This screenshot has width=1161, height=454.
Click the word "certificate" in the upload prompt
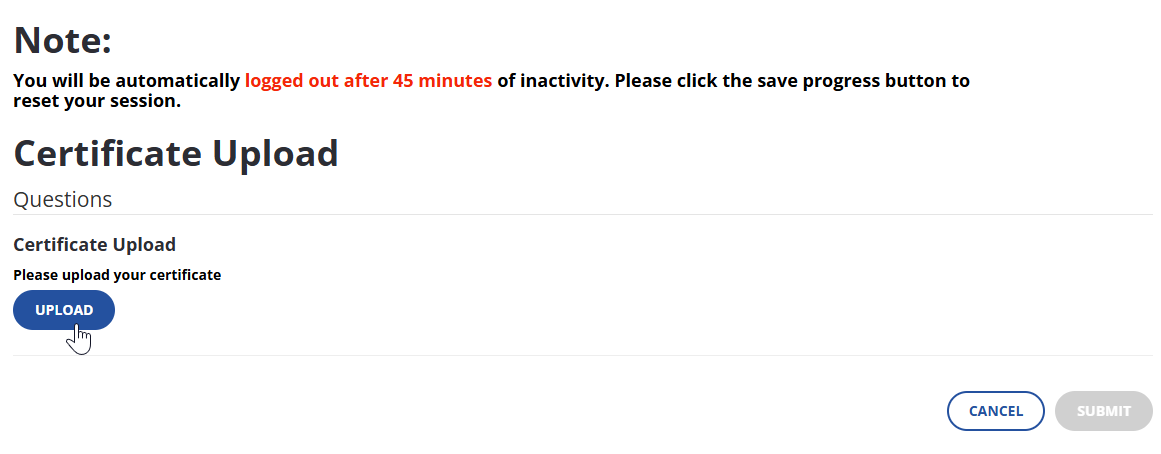pyautogui.click(x=185, y=274)
